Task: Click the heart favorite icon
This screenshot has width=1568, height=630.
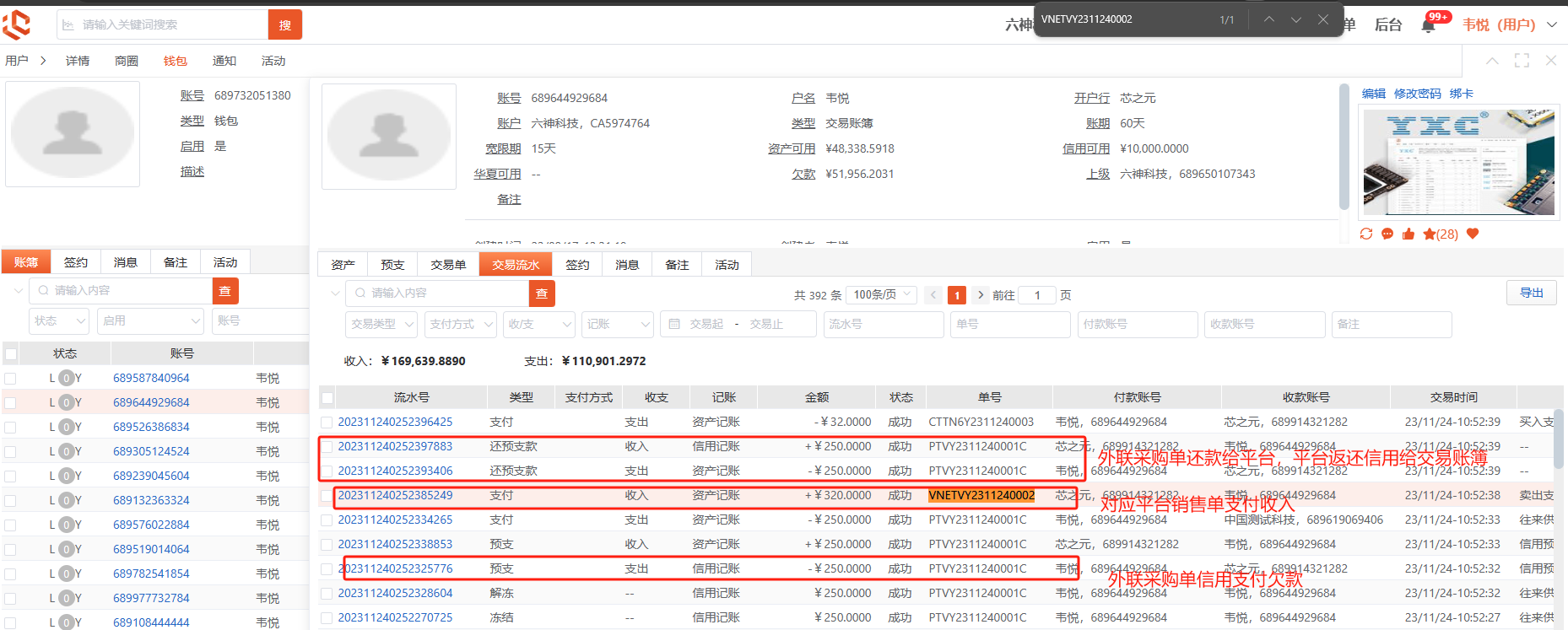Action: tap(1473, 234)
